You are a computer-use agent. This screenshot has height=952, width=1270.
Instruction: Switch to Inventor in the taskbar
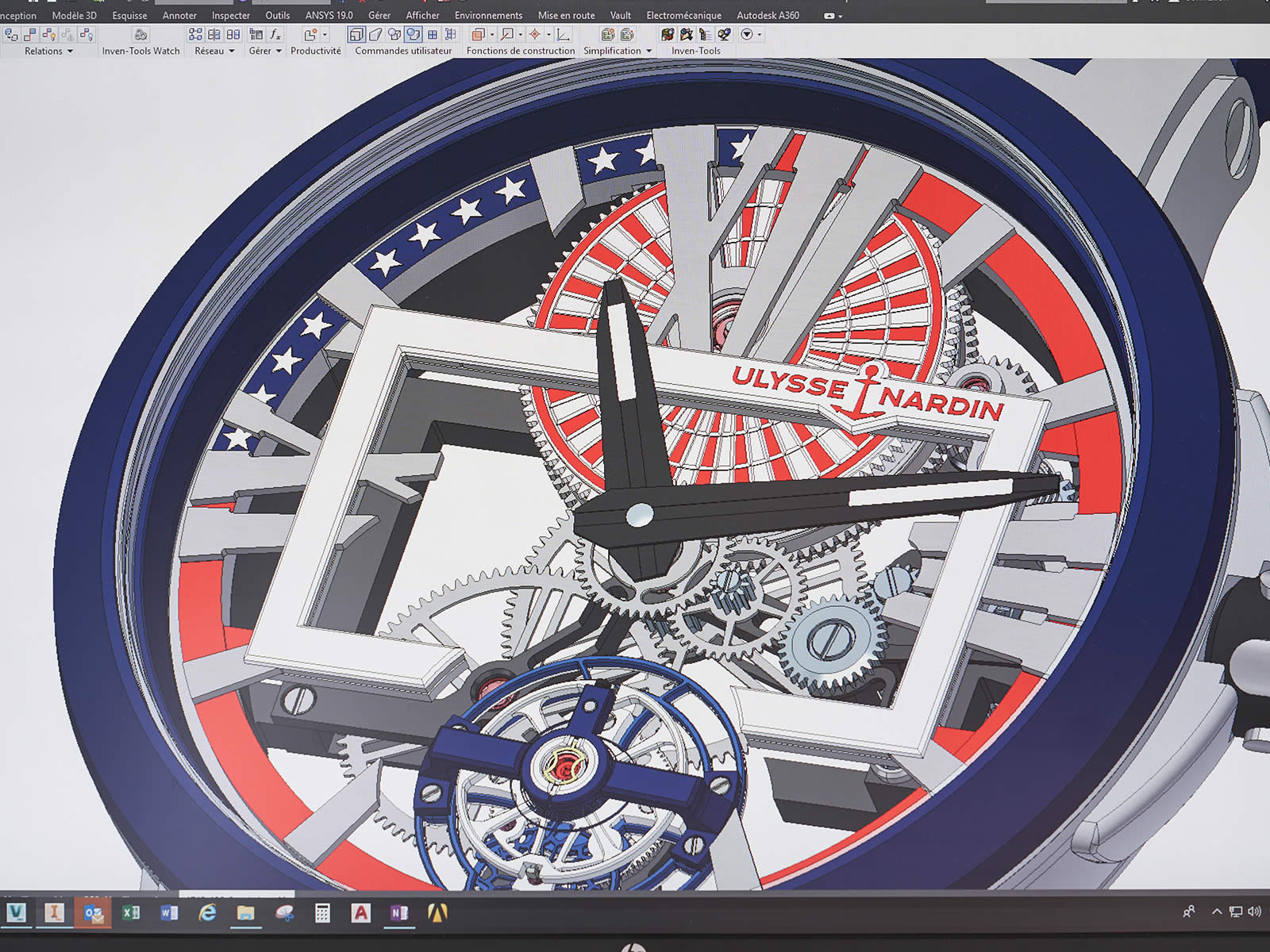tap(55, 912)
